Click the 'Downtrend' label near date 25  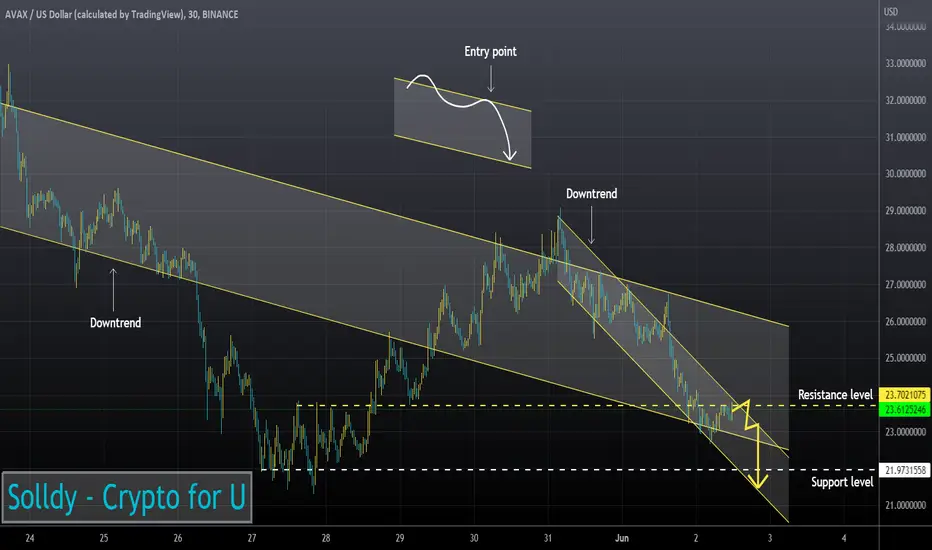tap(115, 323)
